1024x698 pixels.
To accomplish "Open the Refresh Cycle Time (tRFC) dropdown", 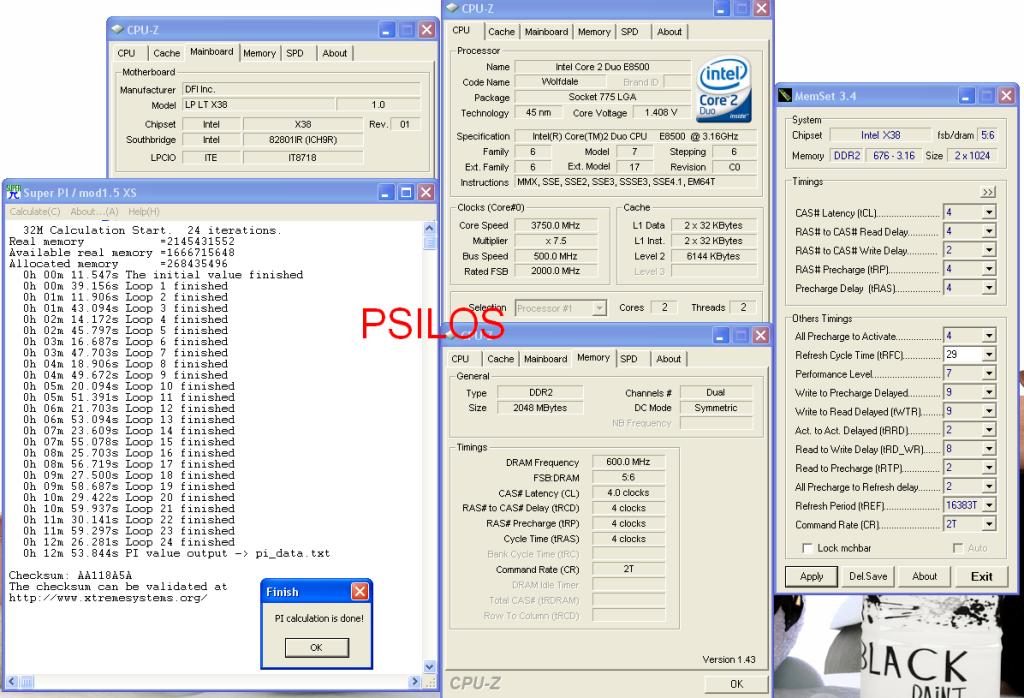I will (x=989, y=355).
